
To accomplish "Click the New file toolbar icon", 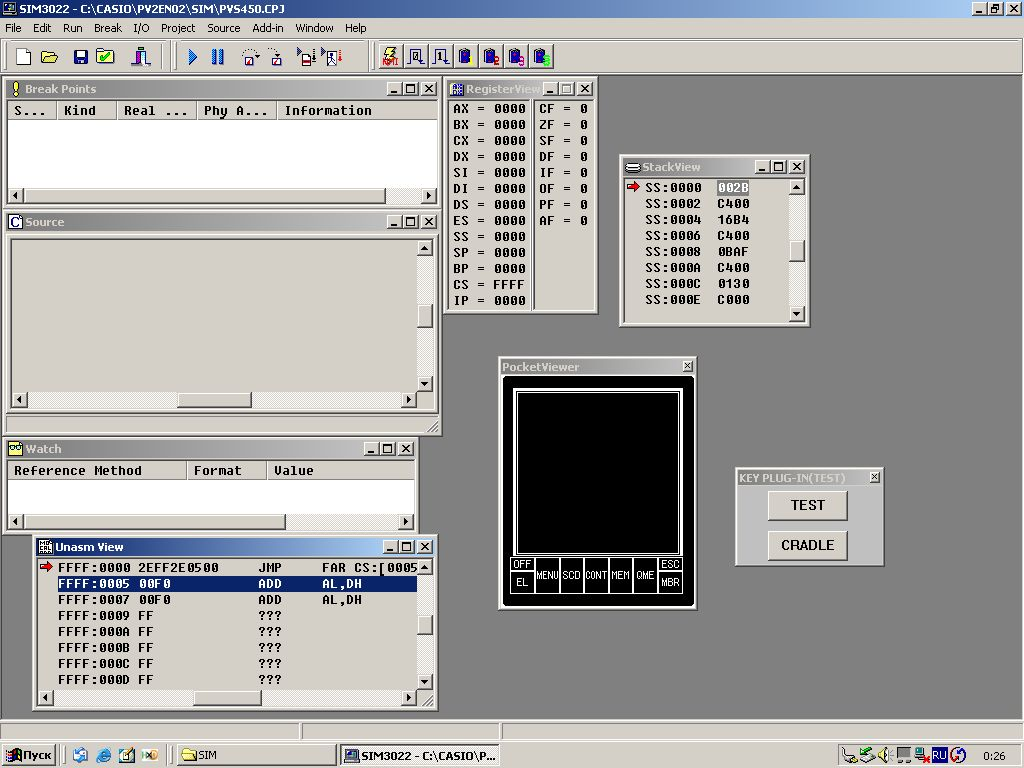I will (24, 57).
